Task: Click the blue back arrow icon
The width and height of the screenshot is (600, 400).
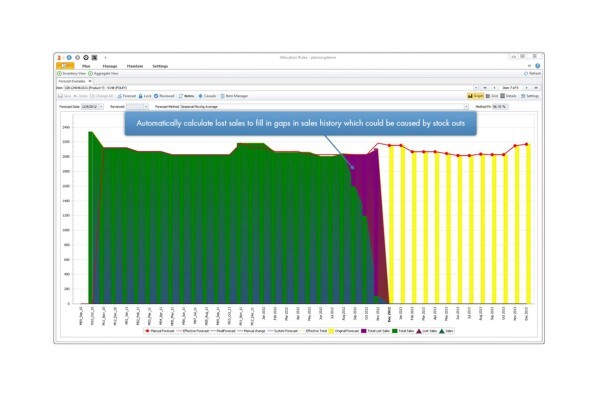Action: (x=69, y=57)
